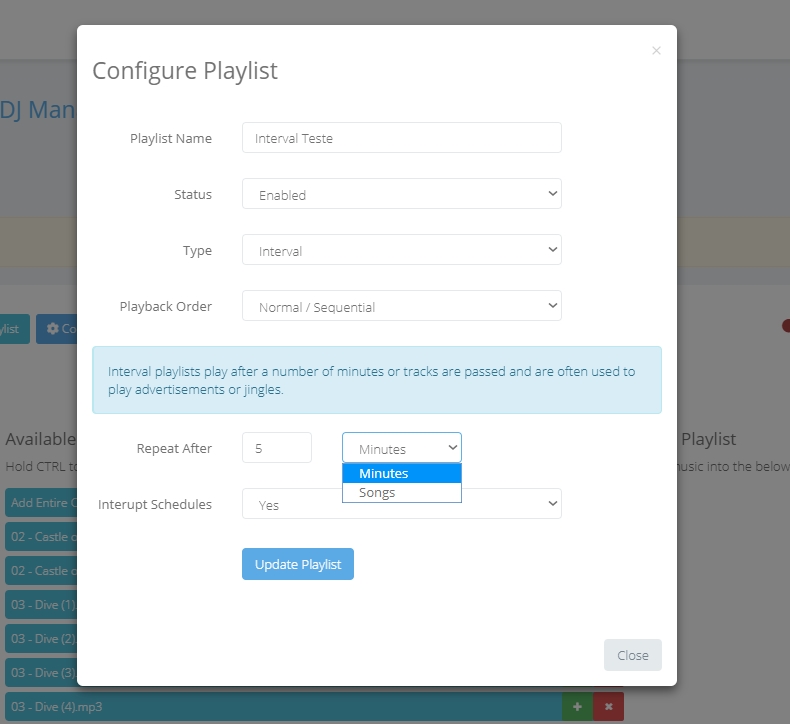Collapse the Minutes unit dropdown
Image resolution: width=790 pixels, height=724 pixels.
(402, 447)
